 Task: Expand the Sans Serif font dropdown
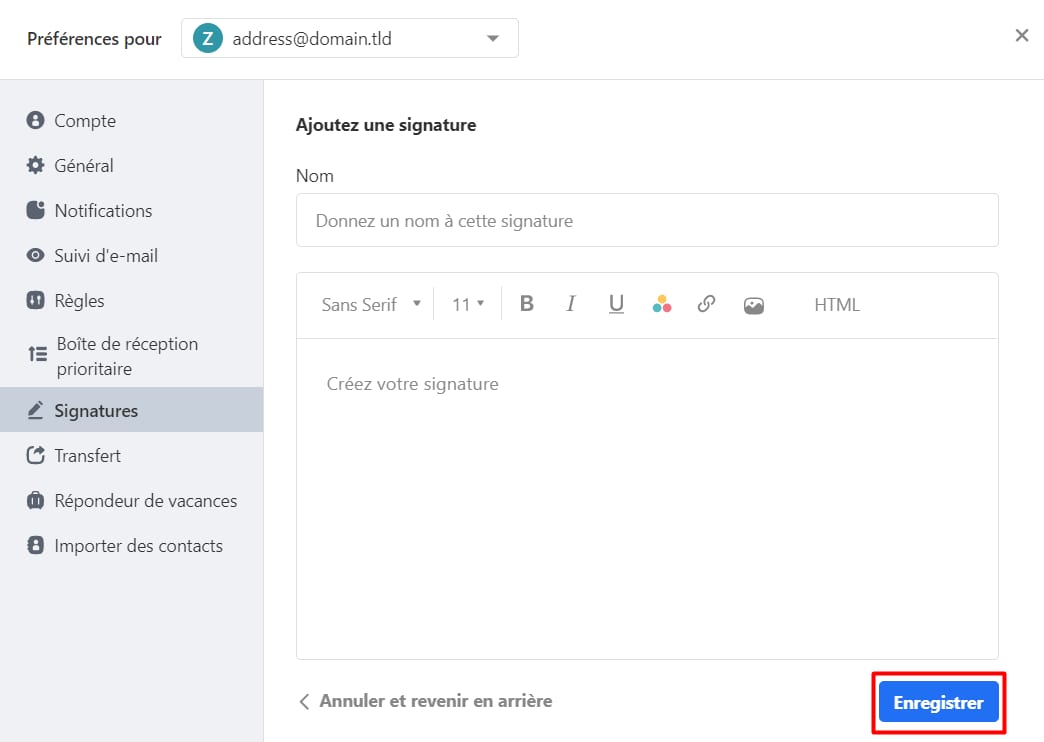click(x=371, y=305)
